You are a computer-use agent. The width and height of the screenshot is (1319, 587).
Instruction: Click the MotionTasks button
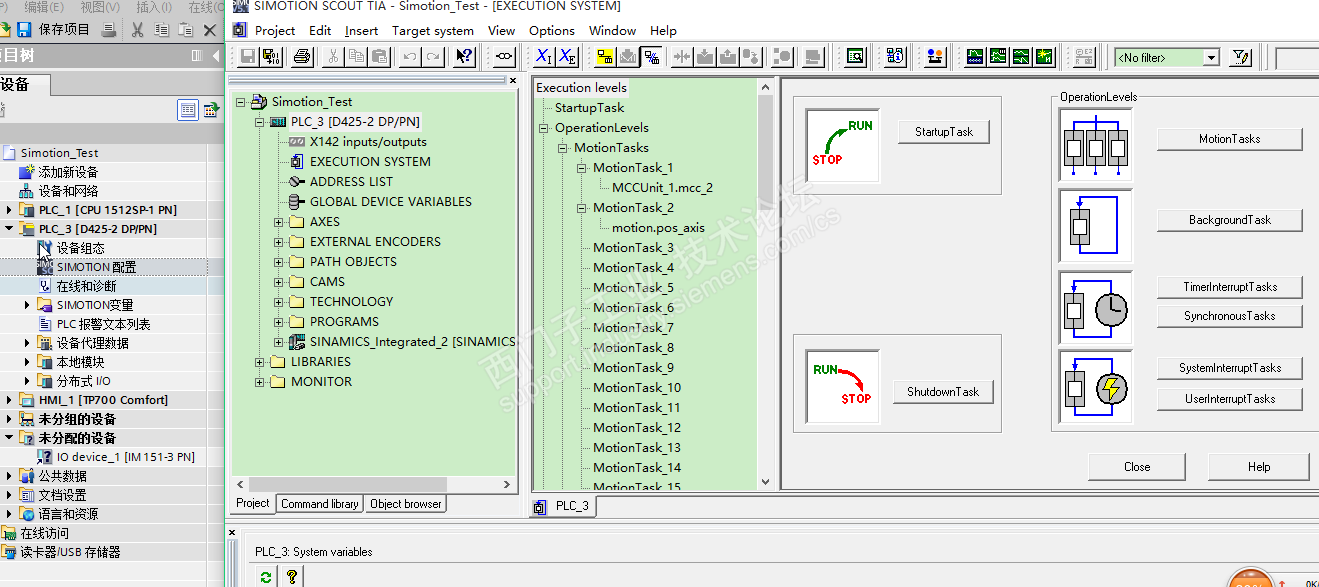(1230, 139)
